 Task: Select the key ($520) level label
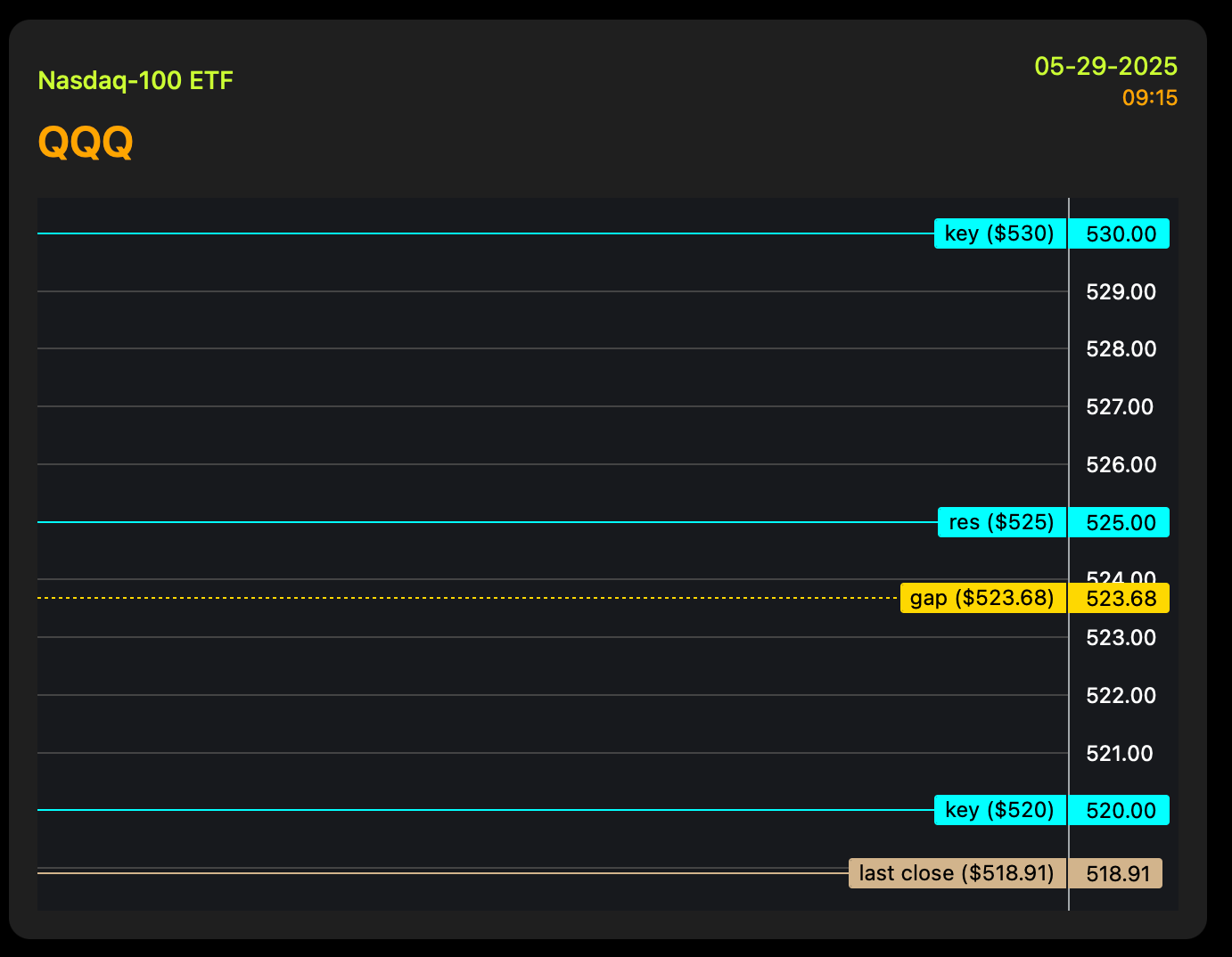coord(1000,810)
